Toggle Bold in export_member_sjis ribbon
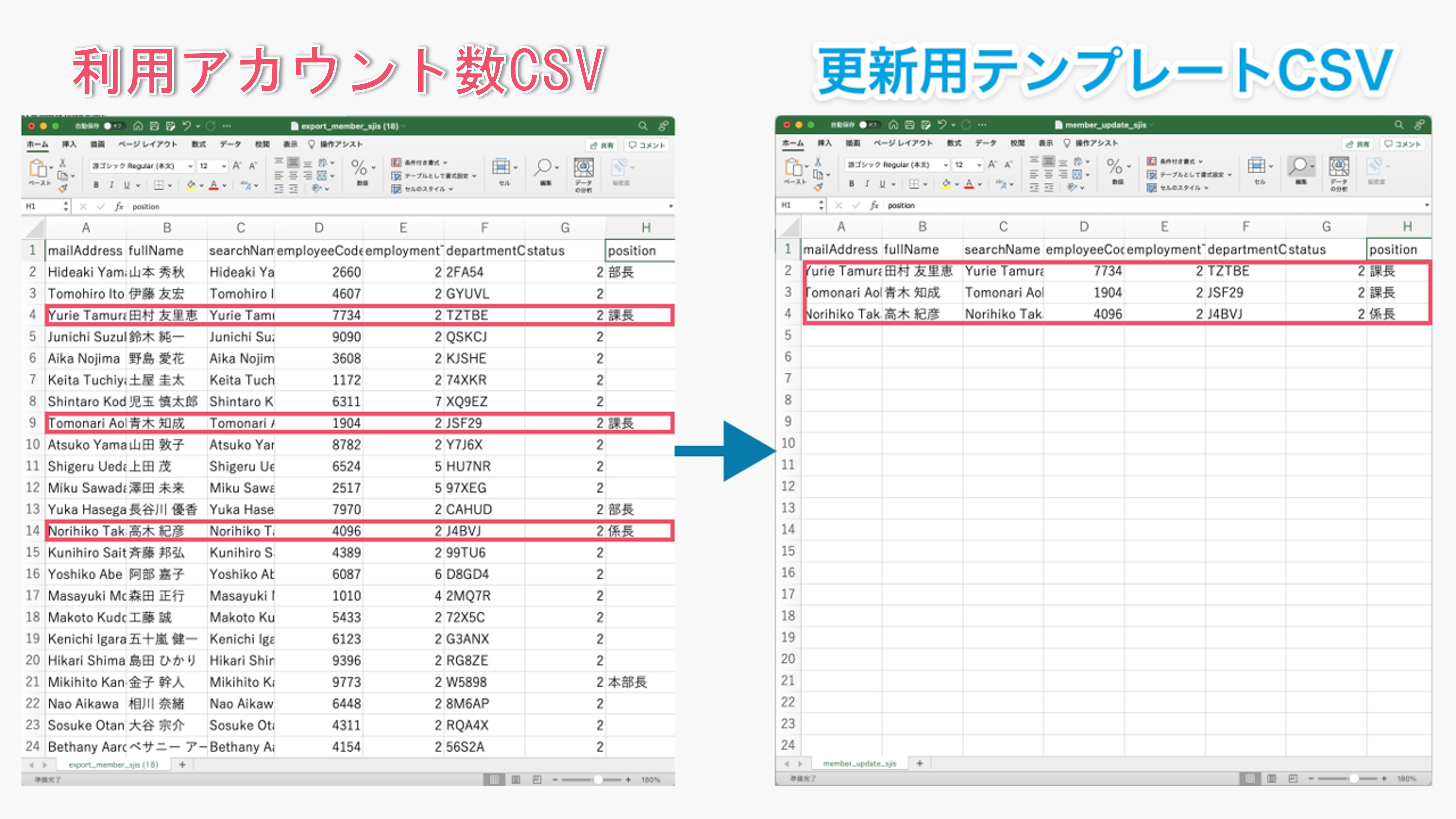Viewport: 1456px width, 819px height. tap(96, 185)
